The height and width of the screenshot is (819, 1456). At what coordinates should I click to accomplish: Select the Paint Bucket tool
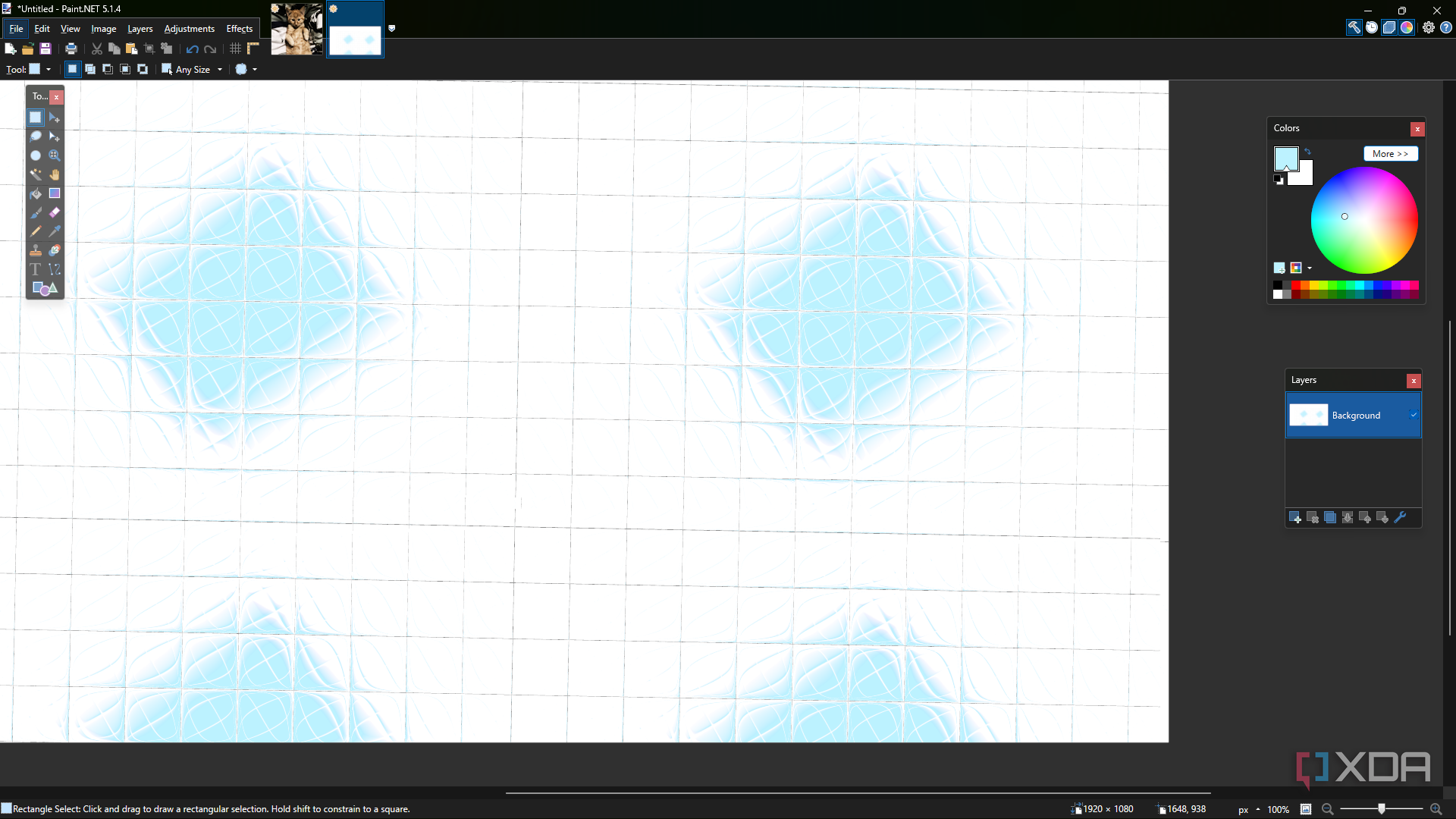tap(36, 193)
